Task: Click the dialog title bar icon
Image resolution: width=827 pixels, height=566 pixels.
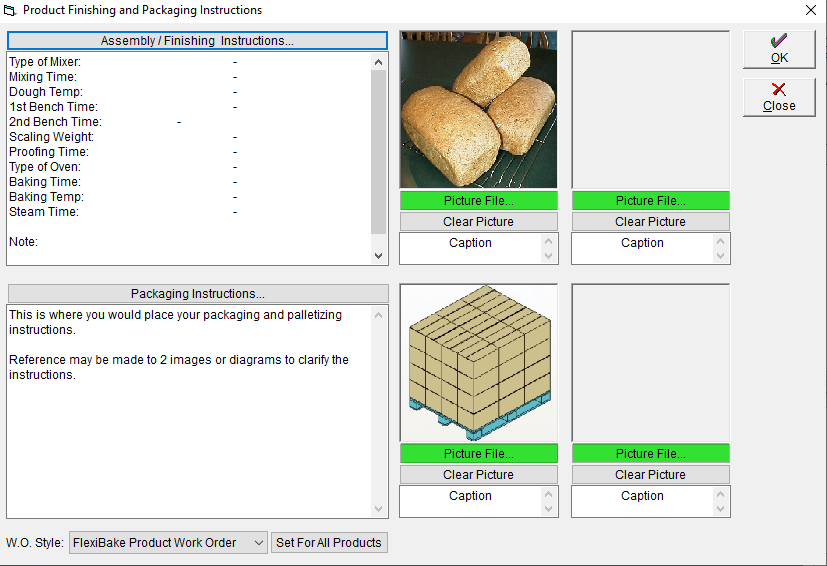Action: coord(9,10)
